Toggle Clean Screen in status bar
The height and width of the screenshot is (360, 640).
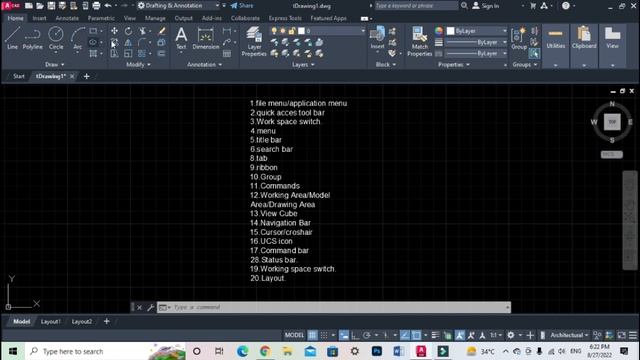(x=621, y=335)
